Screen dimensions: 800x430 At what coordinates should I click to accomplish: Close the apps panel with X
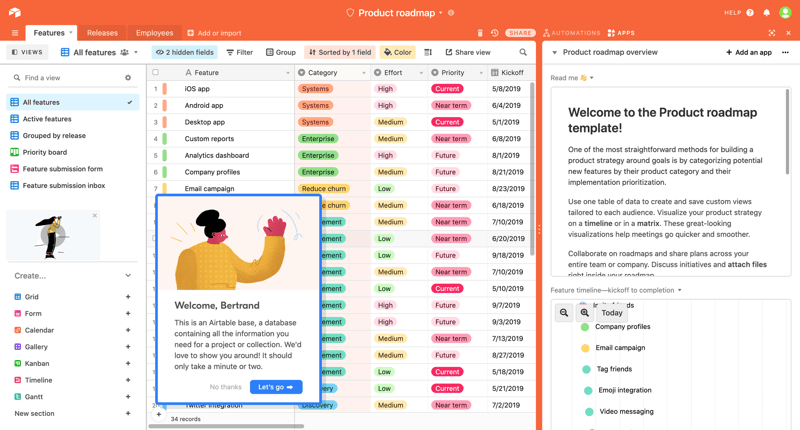point(788,33)
